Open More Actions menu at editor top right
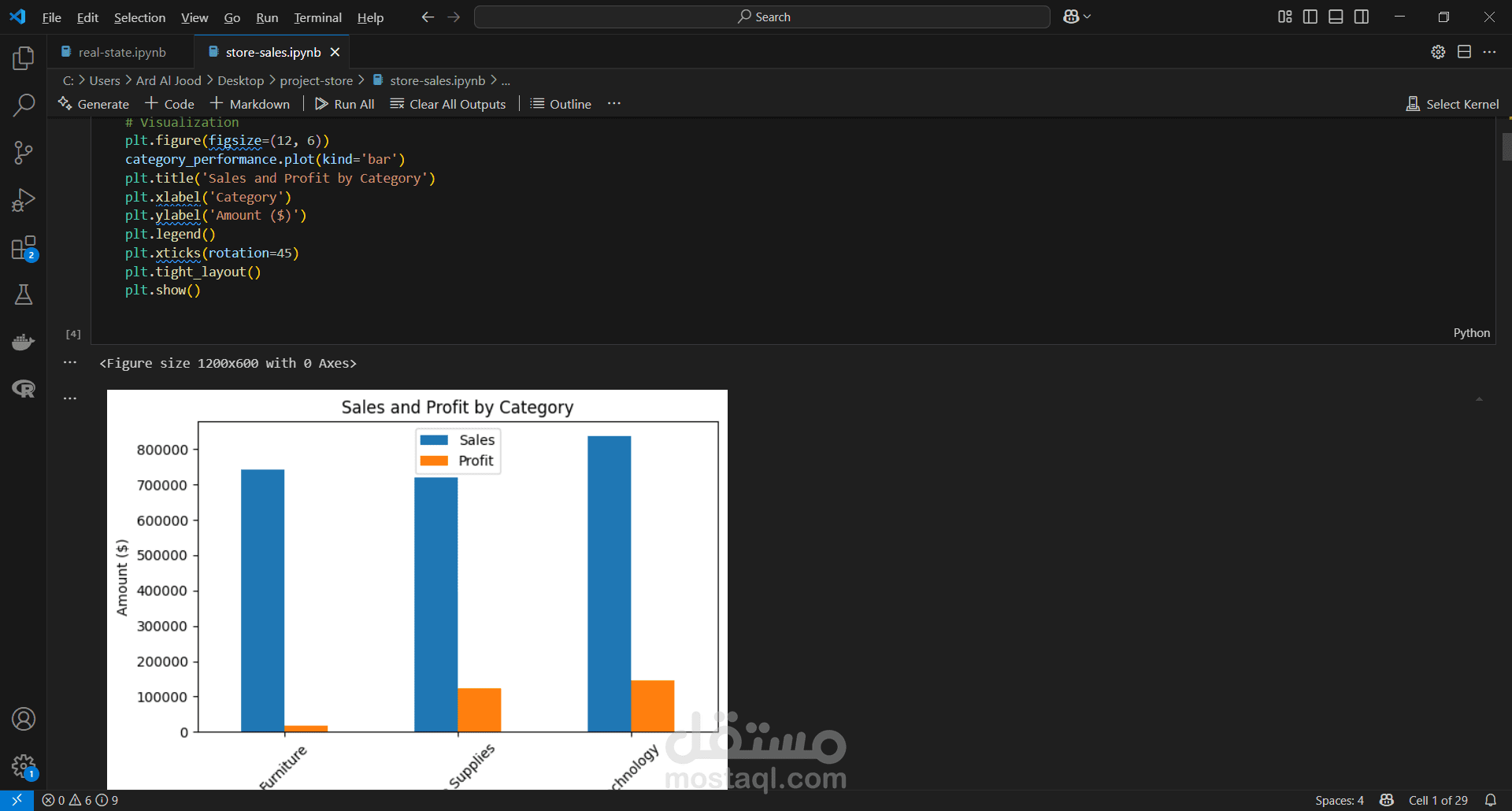The height and width of the screenshot is (811, 1512). 1489,52
